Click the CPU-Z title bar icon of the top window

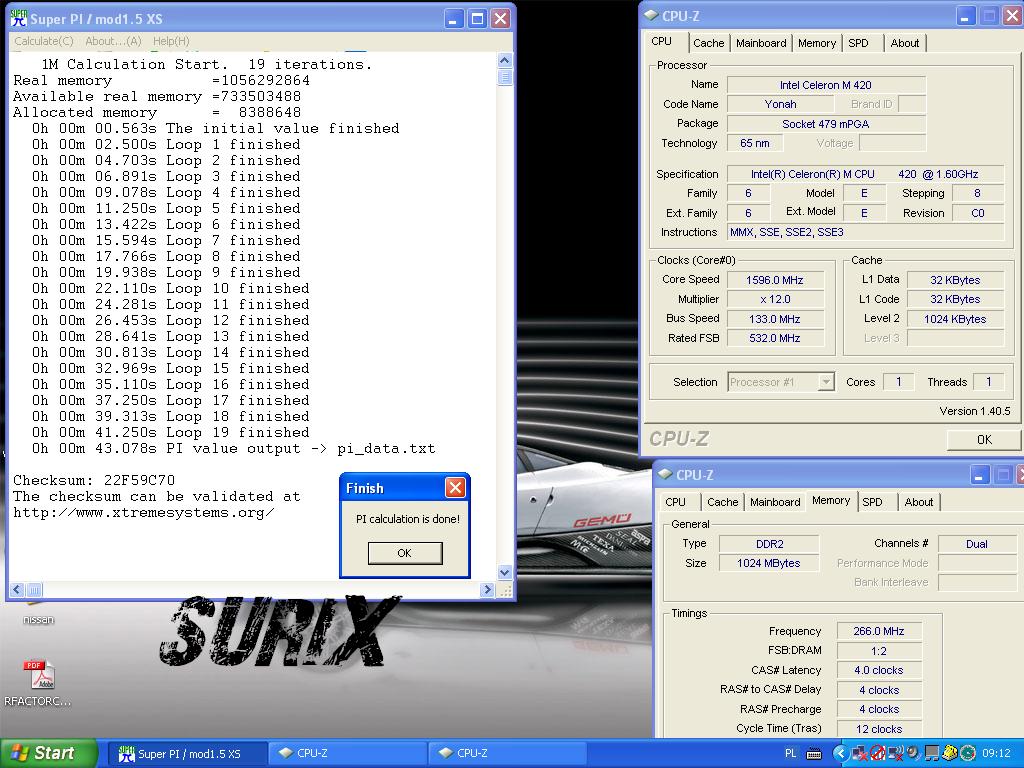coord(651,16)
